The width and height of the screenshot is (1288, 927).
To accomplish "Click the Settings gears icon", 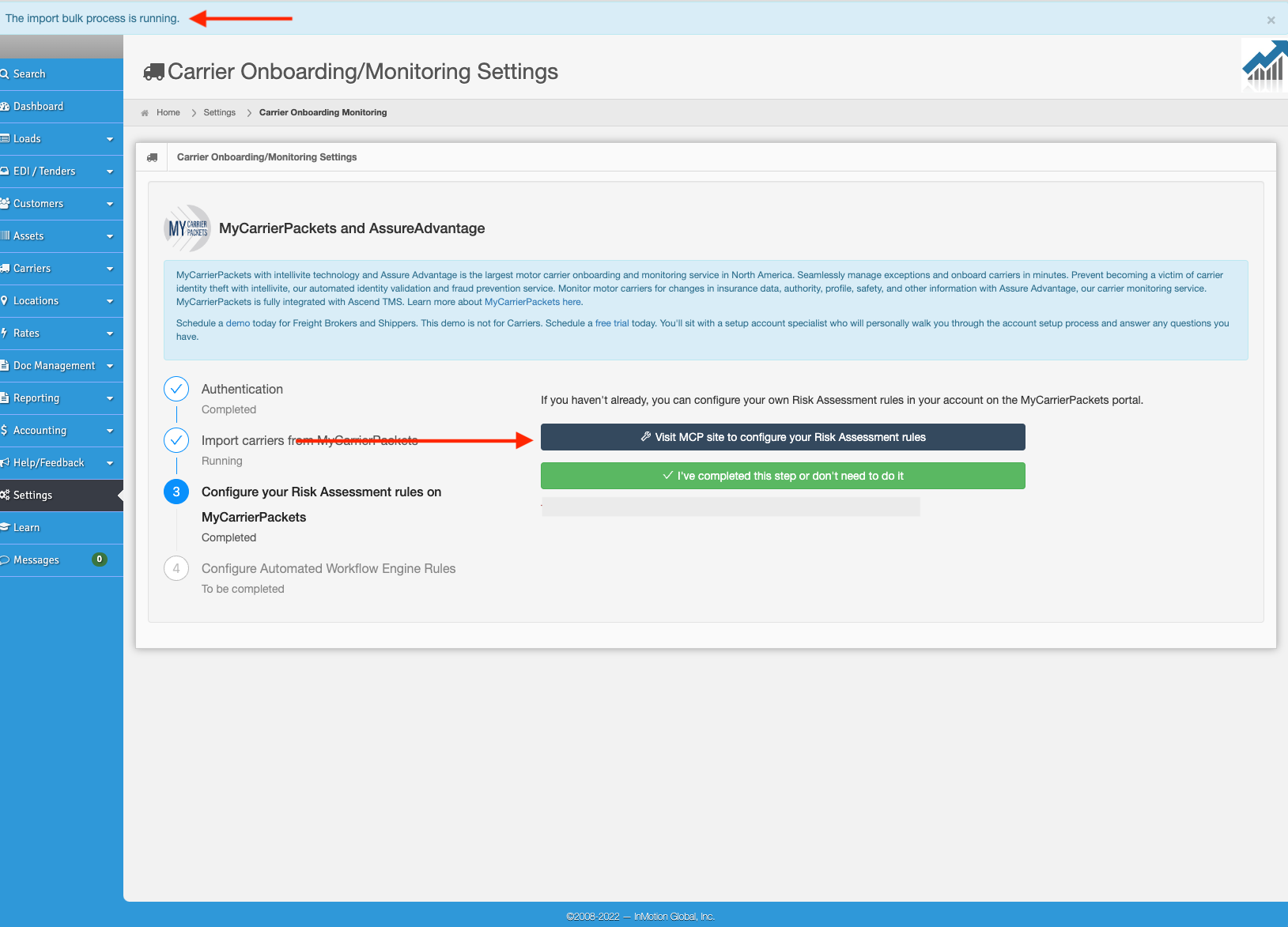I will click(5, 496).
